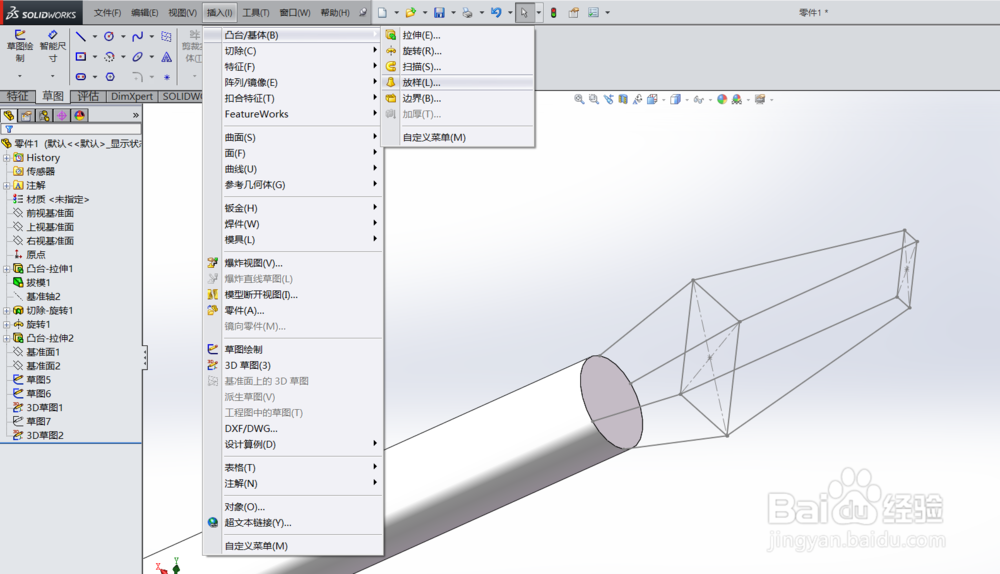Open the 窗口(W) menu

coord(295,13)
